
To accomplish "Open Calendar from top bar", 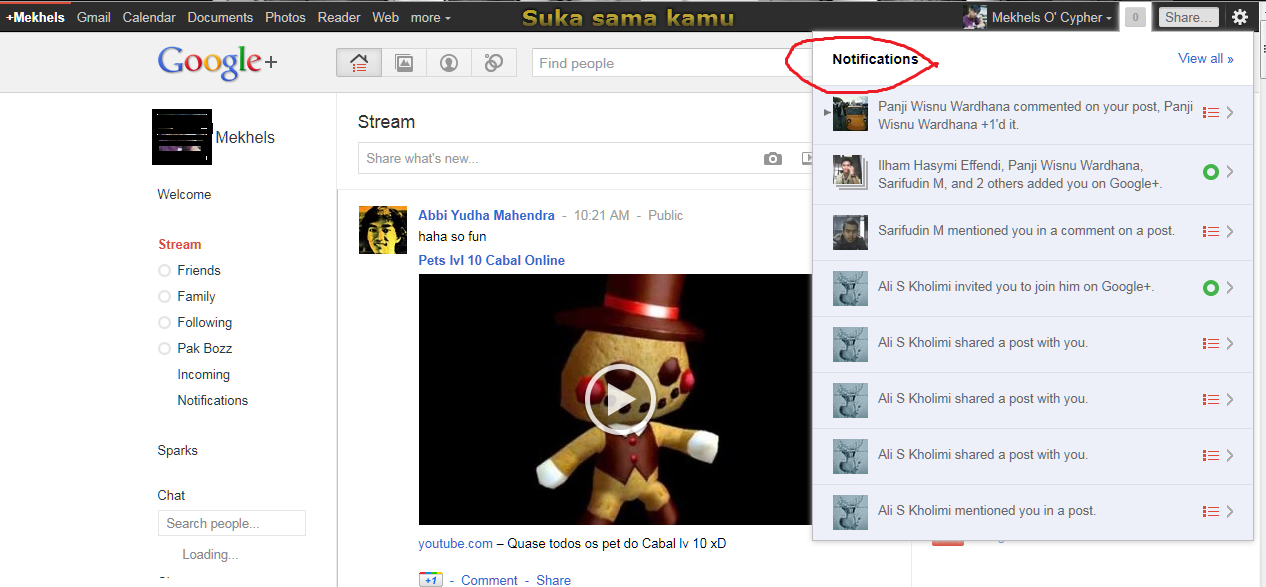I will [149, 17].
